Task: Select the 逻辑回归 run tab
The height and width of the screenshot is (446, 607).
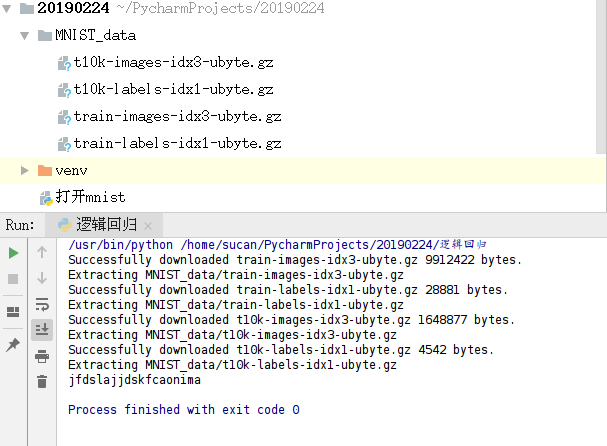Action: 104,225
